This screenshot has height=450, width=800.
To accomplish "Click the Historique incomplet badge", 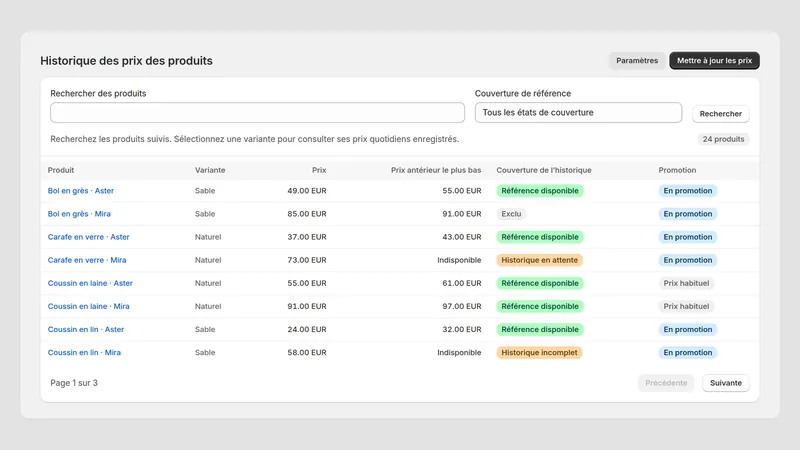I will 539,353.
